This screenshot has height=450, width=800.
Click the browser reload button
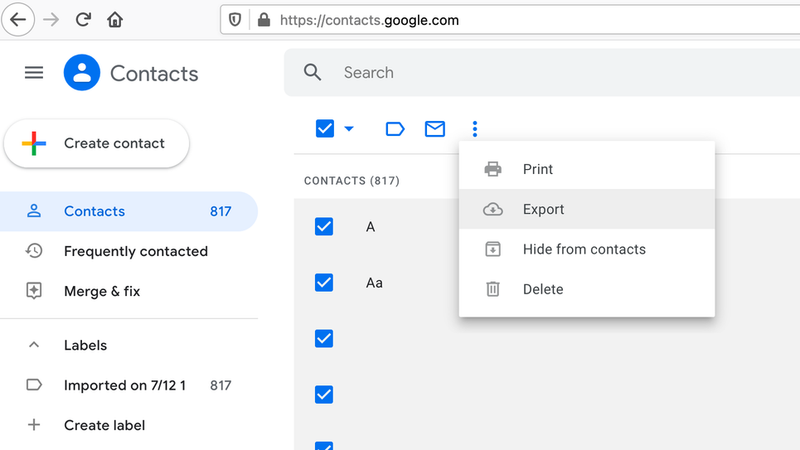(83, 19)
